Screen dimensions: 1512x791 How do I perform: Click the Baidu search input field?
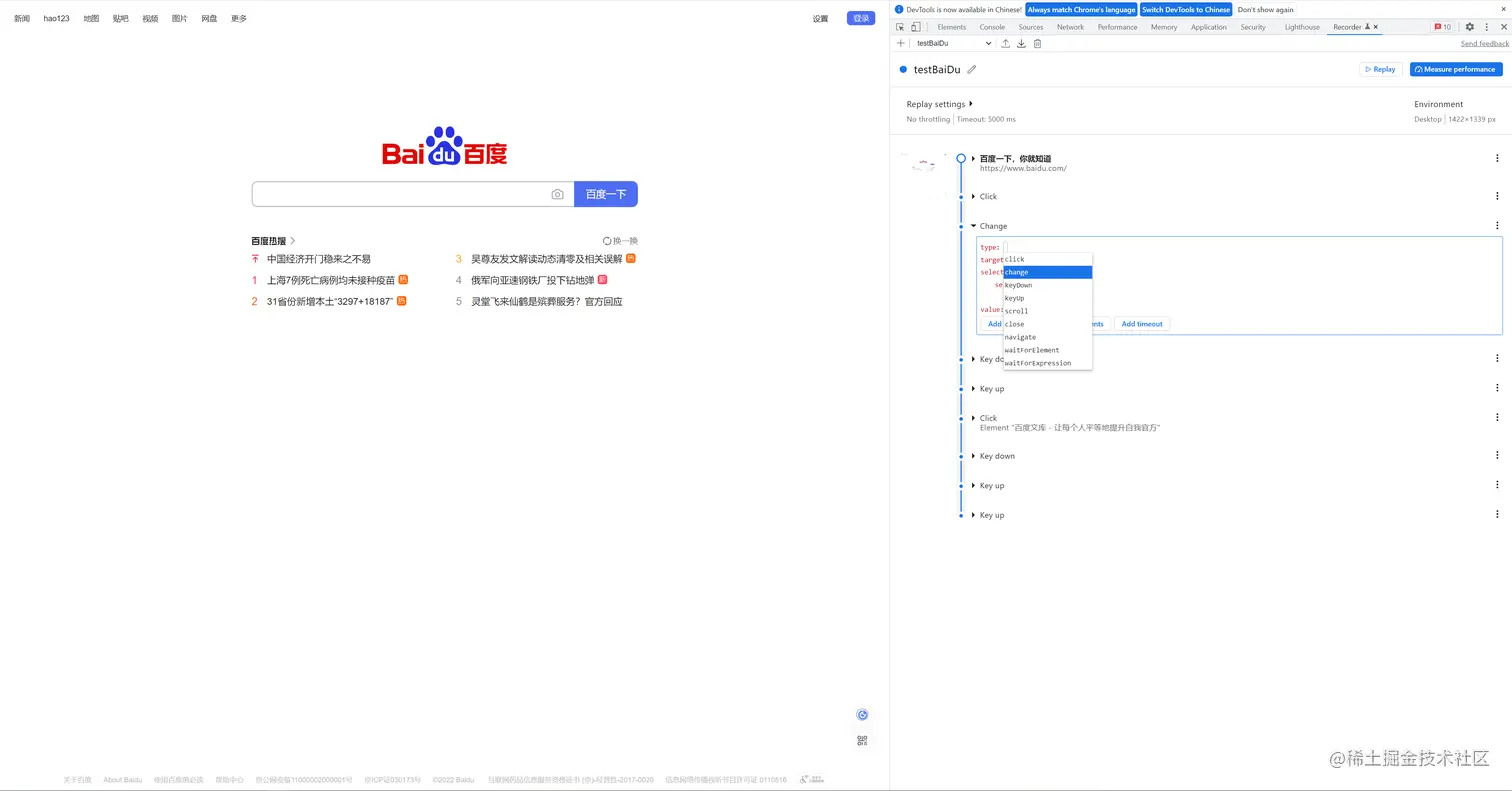(413, 194)
